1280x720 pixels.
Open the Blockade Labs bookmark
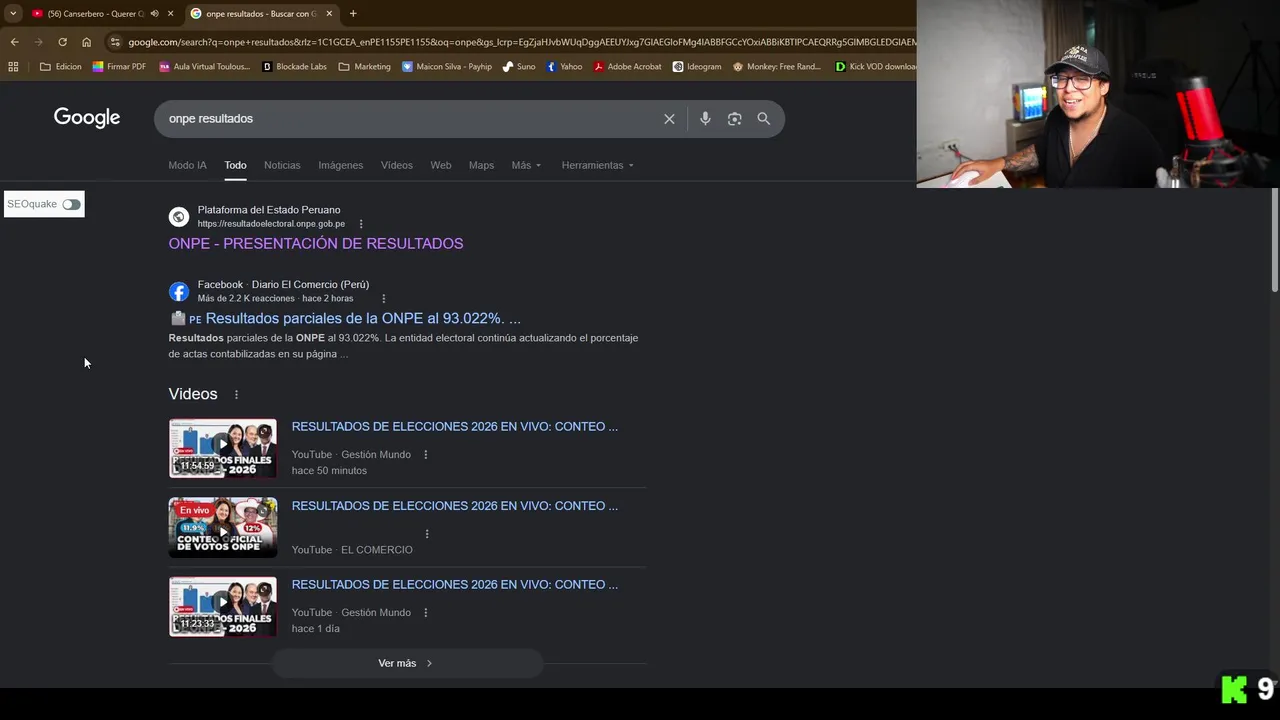pyautogui.click(x=295, y=67)
